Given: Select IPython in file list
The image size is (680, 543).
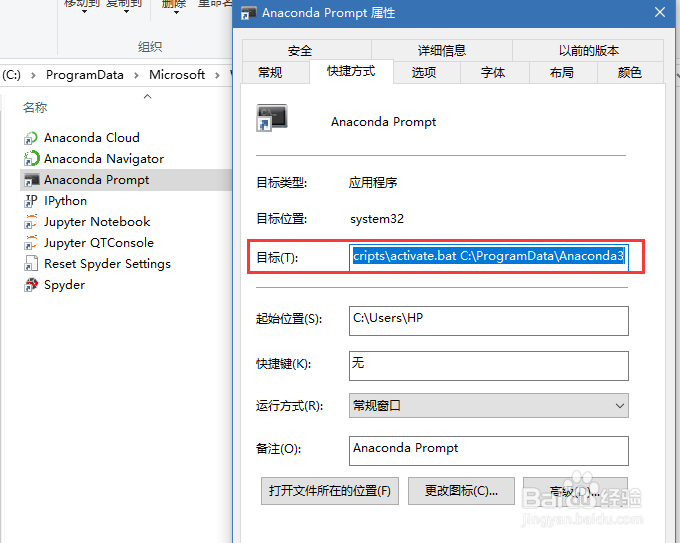Looking at the screenshot, I should coord(65,201).
